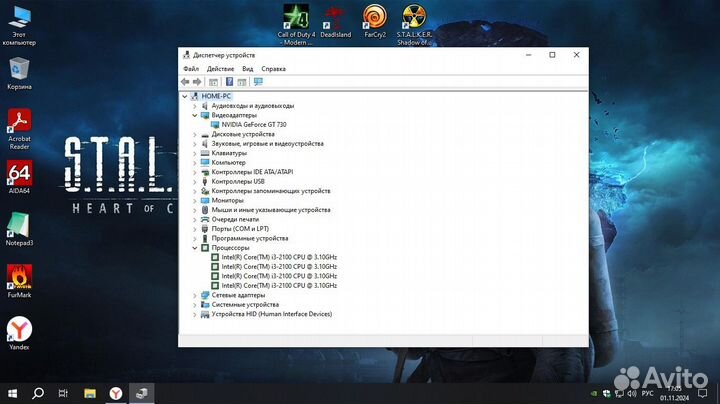Image resolution: width=720 pixels, height=404 pixels.
Task: Collapse Процессоры node
Action: [x=195, y=248]
